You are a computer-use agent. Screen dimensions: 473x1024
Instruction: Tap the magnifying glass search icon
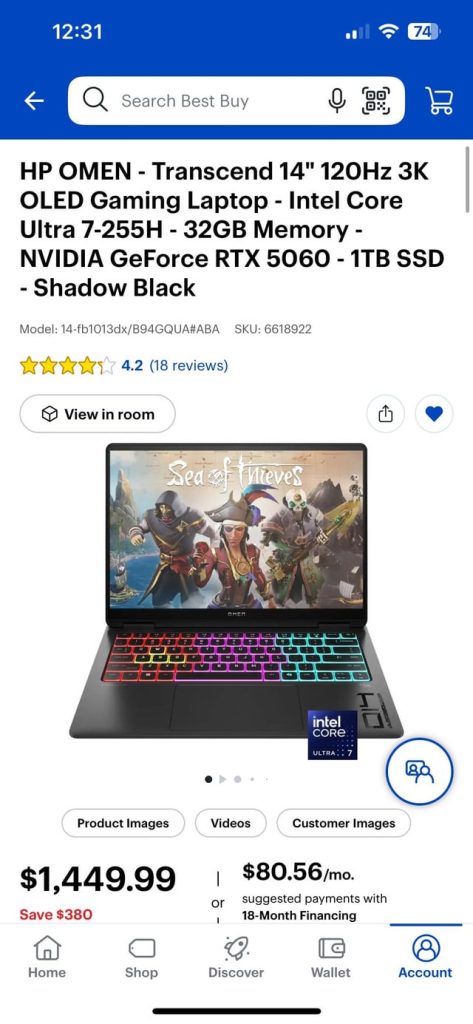tap(95, 101)
